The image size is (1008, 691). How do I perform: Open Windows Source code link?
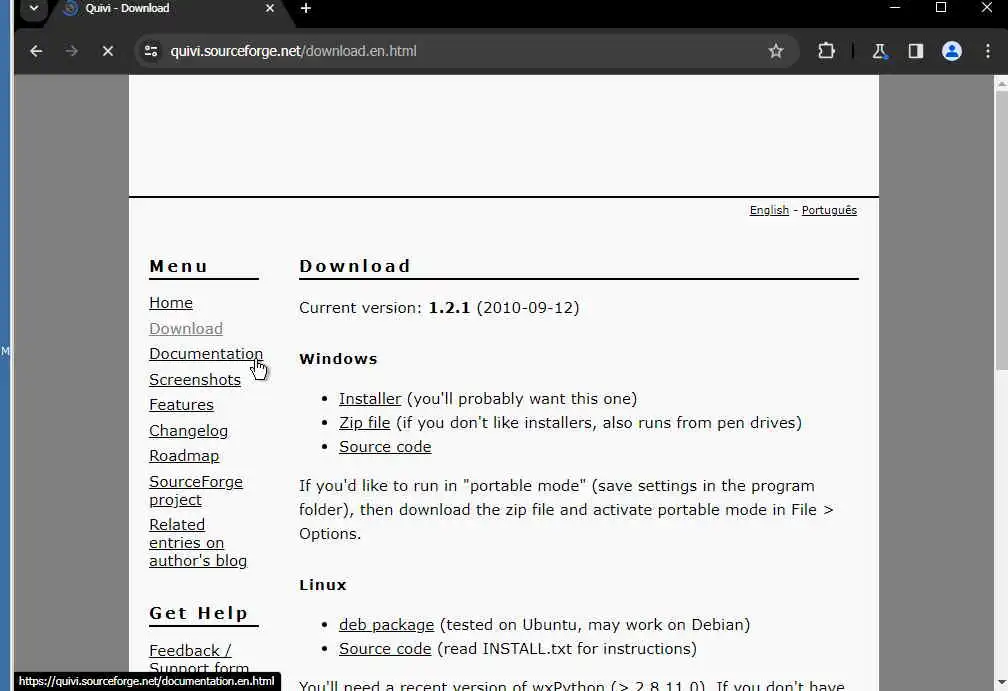click(385, 447)
